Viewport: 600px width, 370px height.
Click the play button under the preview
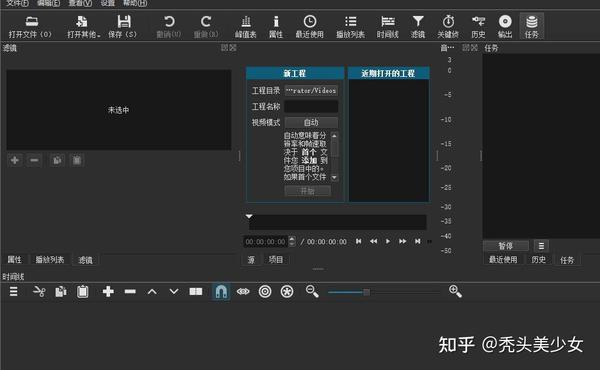tap(388, 241)
